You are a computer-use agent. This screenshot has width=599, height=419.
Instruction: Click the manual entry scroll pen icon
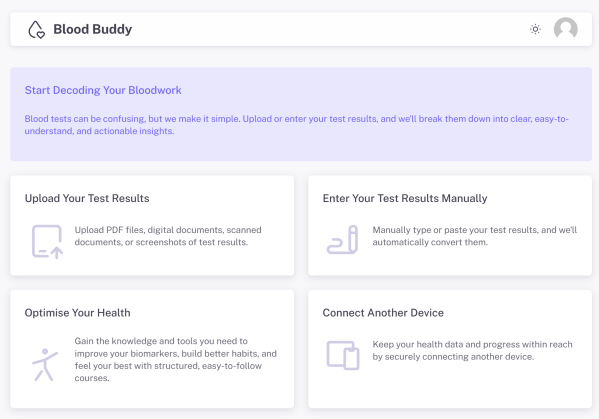[x=343, y=239]
